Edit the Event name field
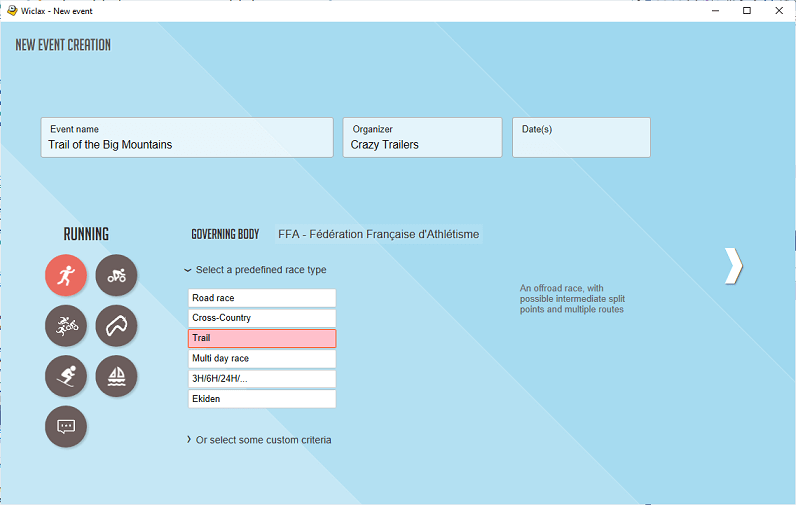The image size is (796, 505). pos(187,138)
